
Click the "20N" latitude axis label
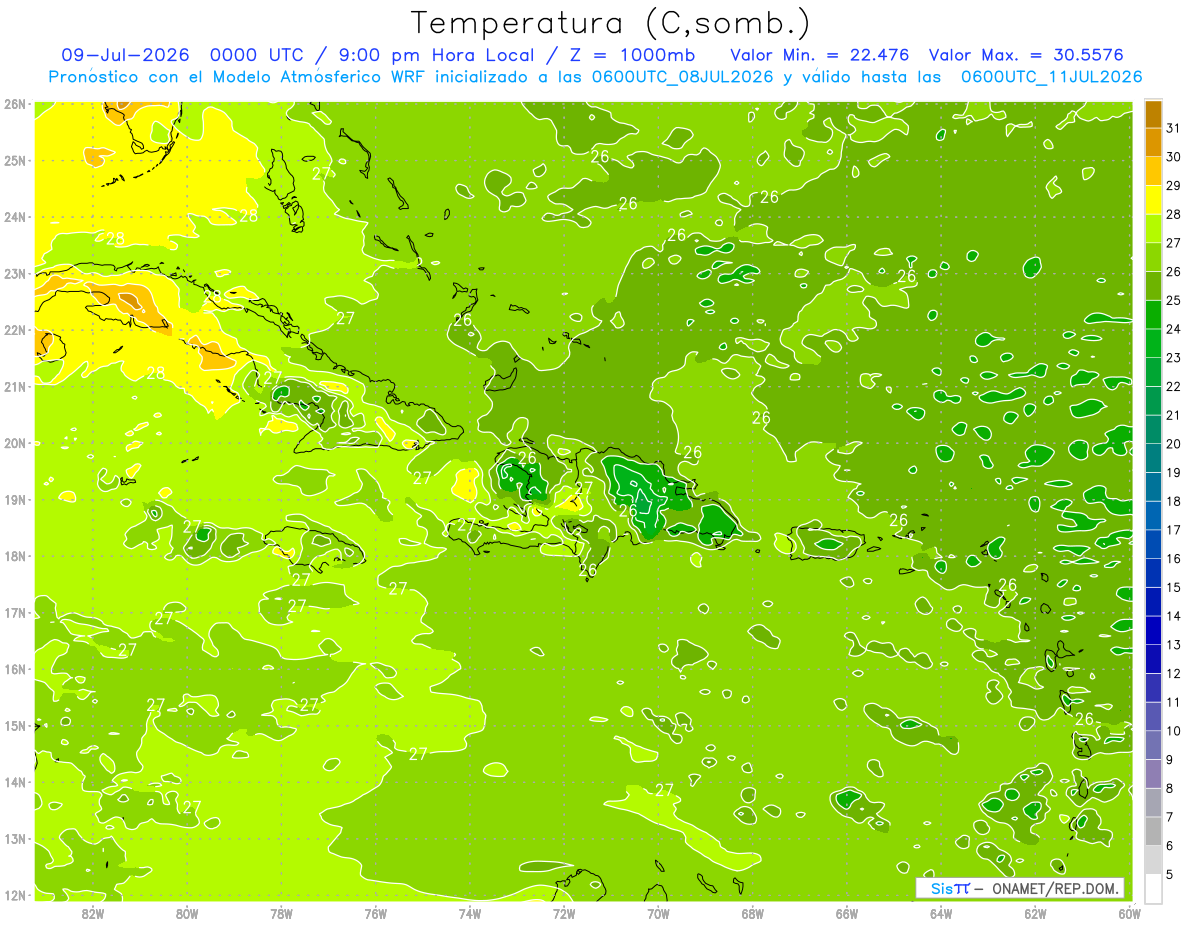[x=14, y=443]
